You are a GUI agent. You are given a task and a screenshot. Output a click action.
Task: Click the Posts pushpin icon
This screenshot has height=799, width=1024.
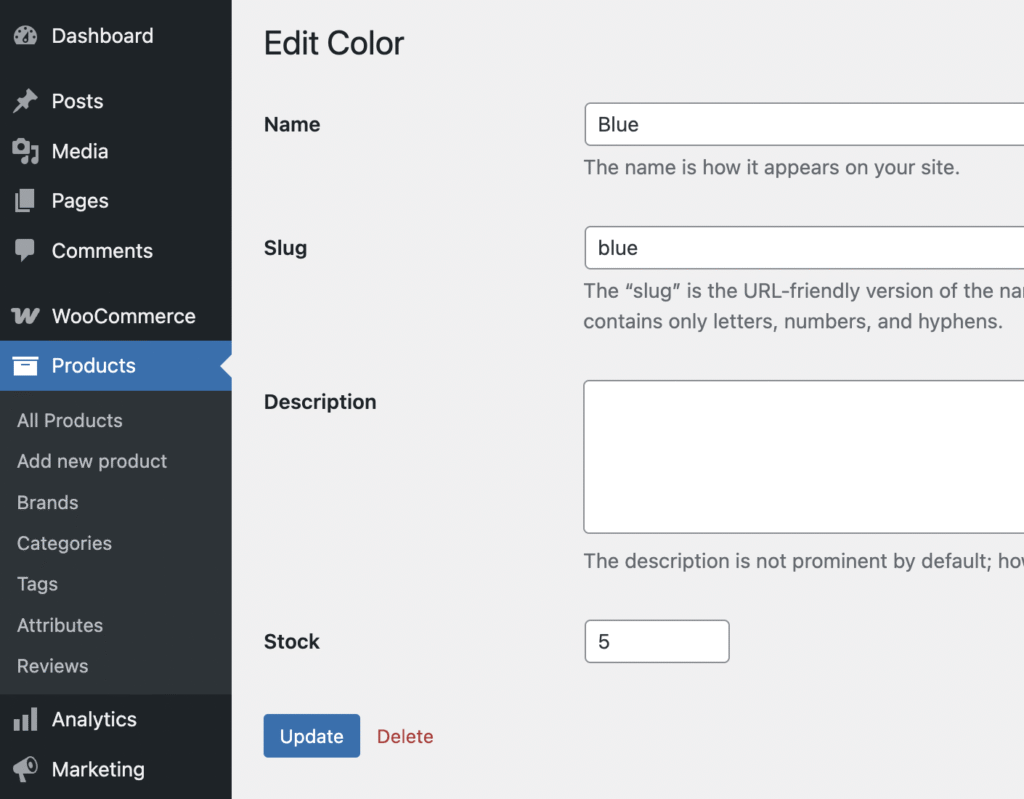[x=25, y=101]
